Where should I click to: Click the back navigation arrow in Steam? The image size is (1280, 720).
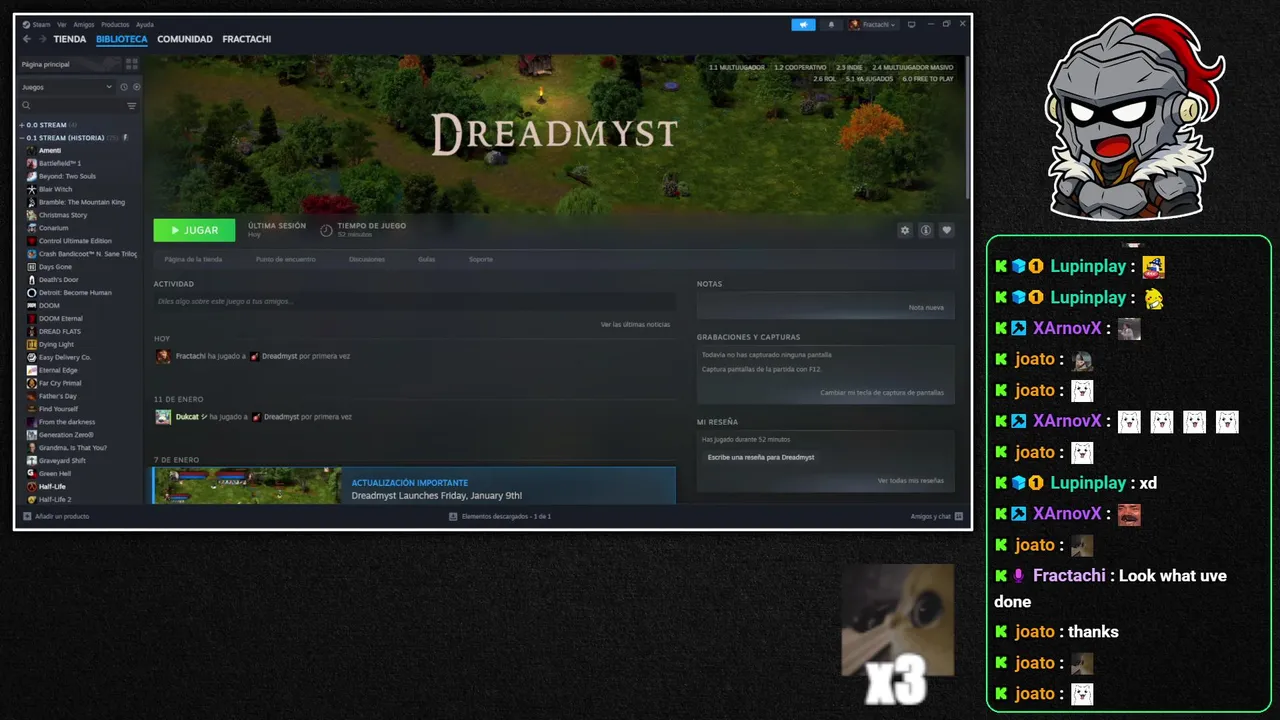[x=27, y=39]
